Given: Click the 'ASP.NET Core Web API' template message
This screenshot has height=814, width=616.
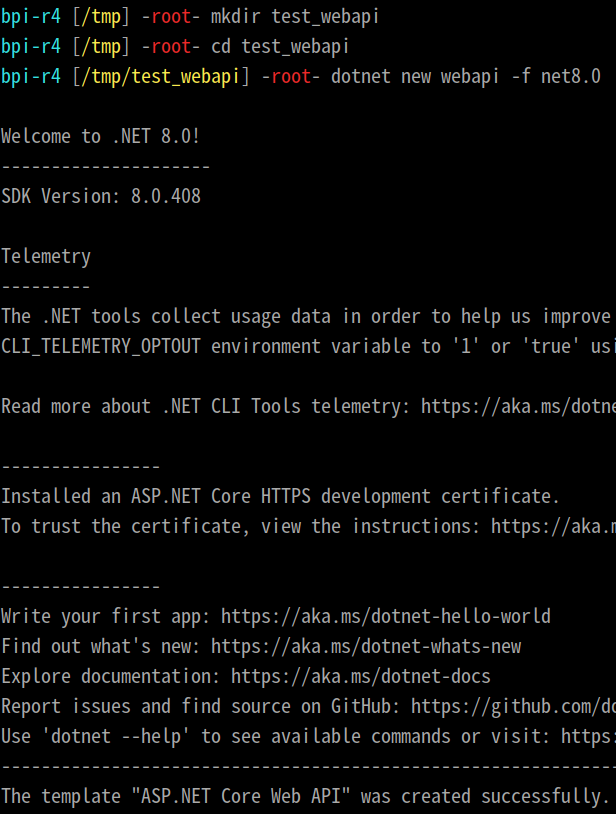Looking at the screenshot, I should (x=305, y=796).
